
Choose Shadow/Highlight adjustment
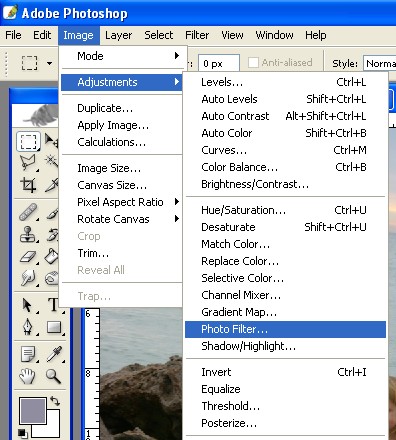[x=285, y=346]
